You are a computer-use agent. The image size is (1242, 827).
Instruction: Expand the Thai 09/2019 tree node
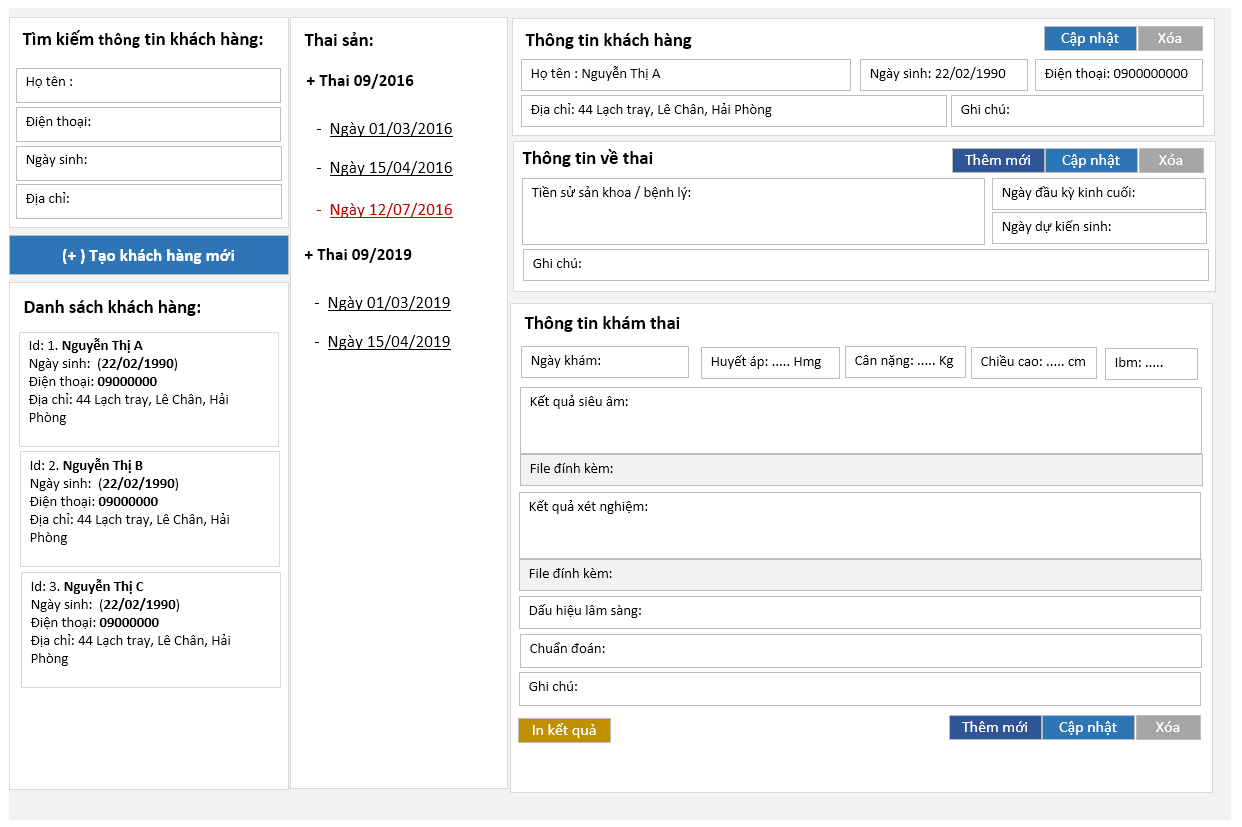(358, 255)
